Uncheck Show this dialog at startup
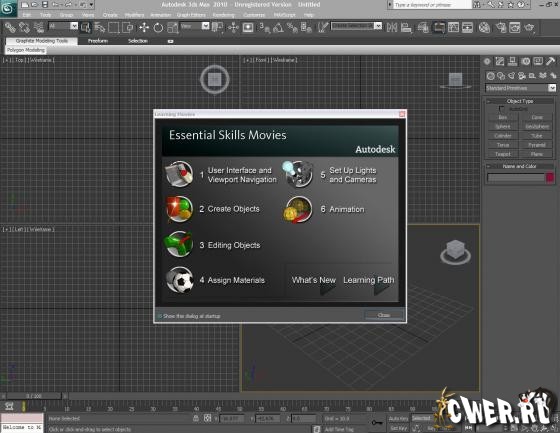Image resolution: width=560 pixels, height=433 pixels. (x=160, y=316)
